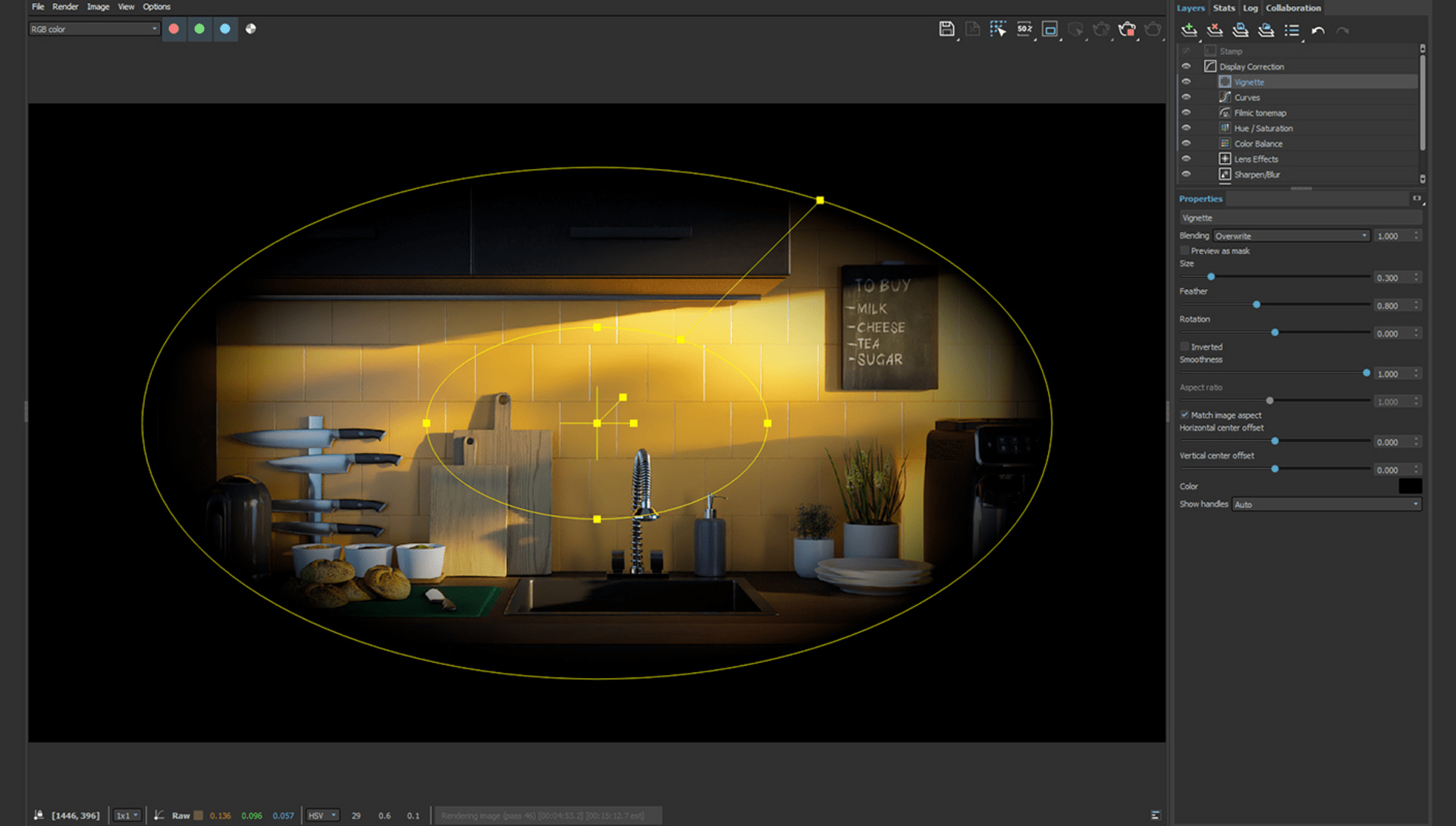Switch to the Stats tab
This screenshot has height=826, width=1456.
pos(1223,8)
